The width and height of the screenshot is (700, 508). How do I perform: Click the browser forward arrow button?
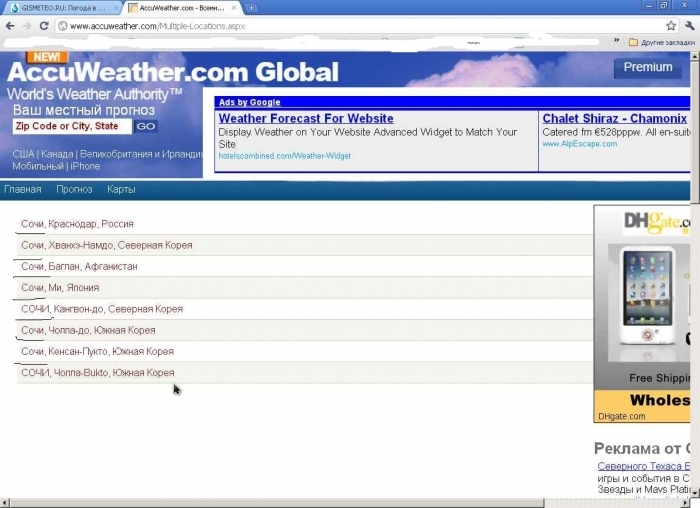27,26
